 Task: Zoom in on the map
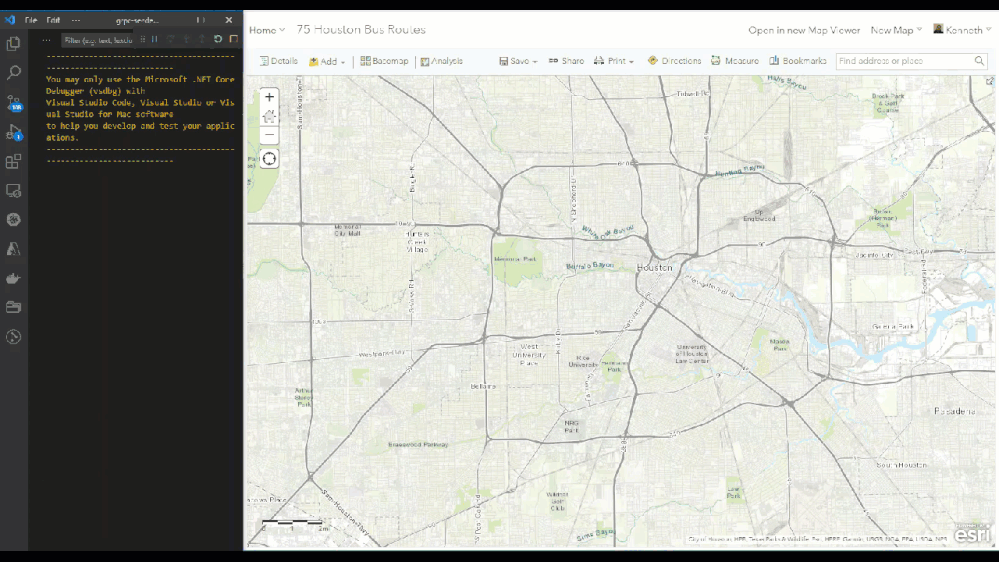coord(269,97)
